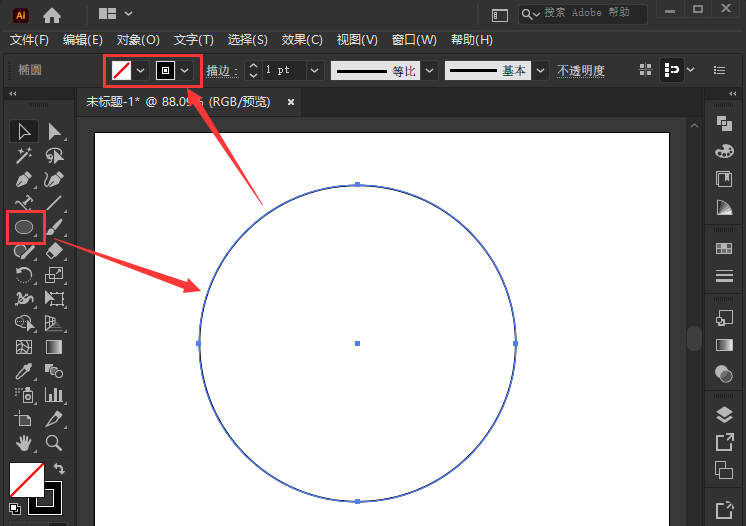This screenshot has width=746, height=526.
Task: Expand the right panel dock
Action: pos(733,94)
